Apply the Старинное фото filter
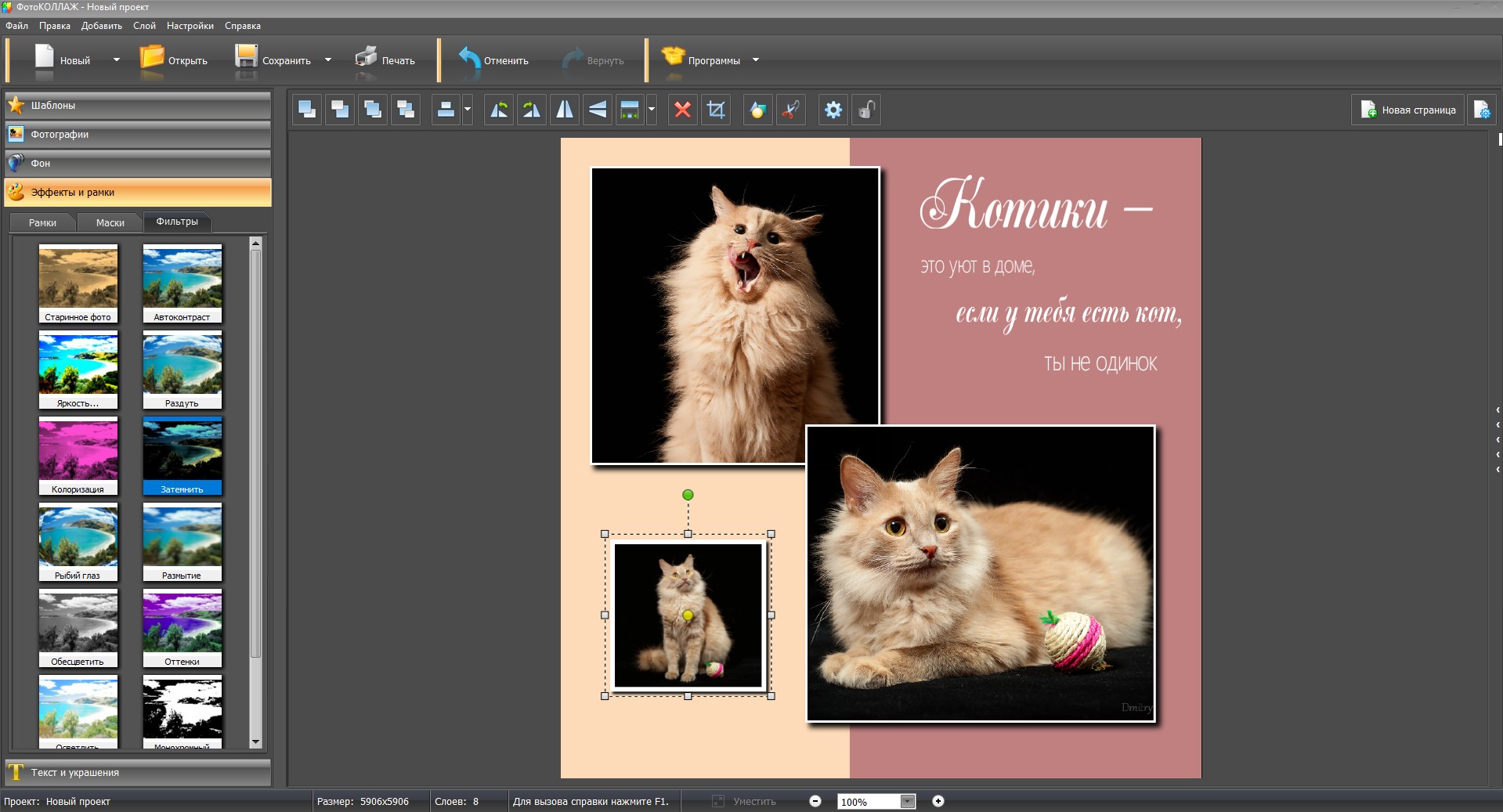 click(x=78, y=283)
